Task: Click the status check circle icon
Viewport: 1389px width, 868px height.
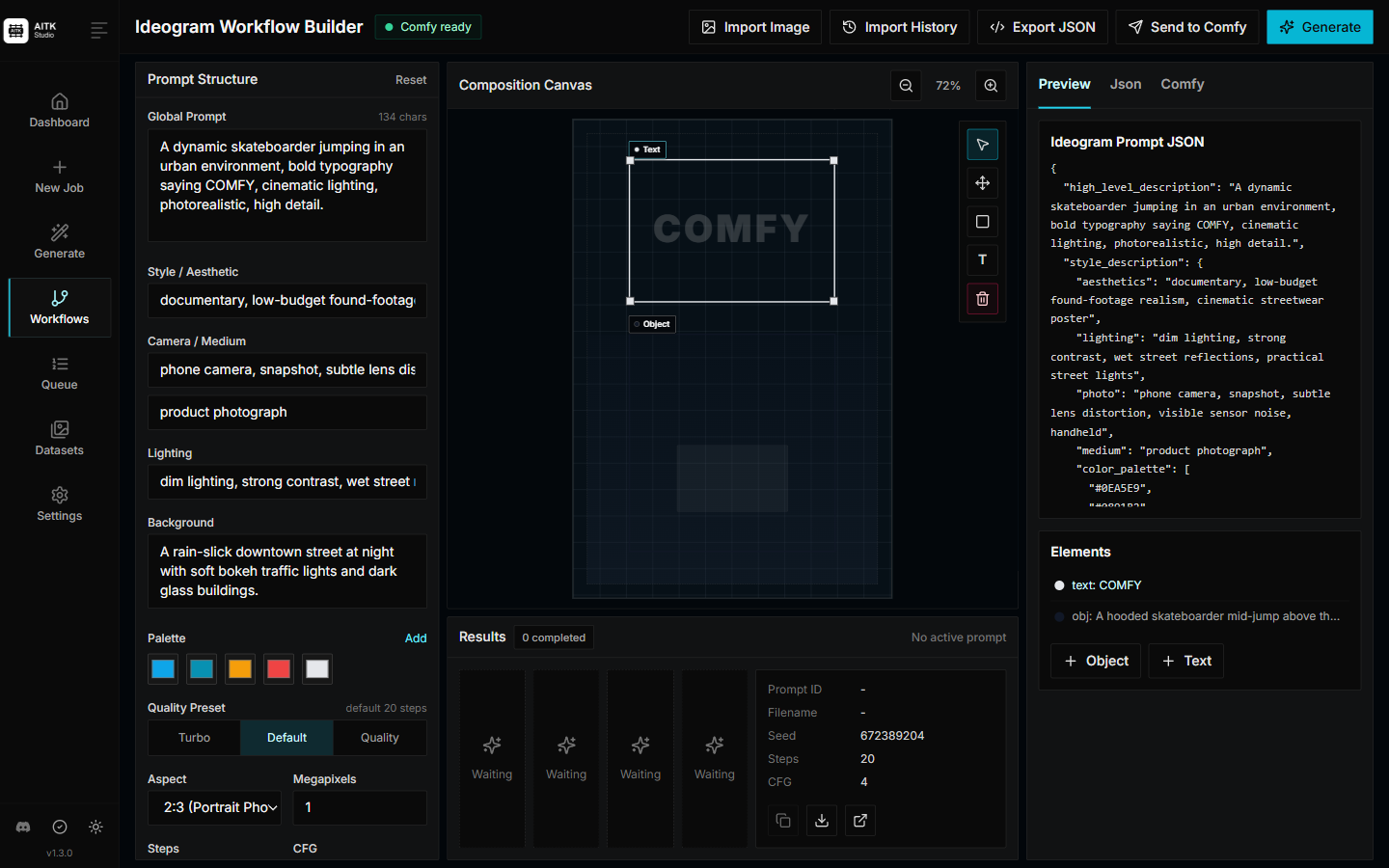Action: 60,827
